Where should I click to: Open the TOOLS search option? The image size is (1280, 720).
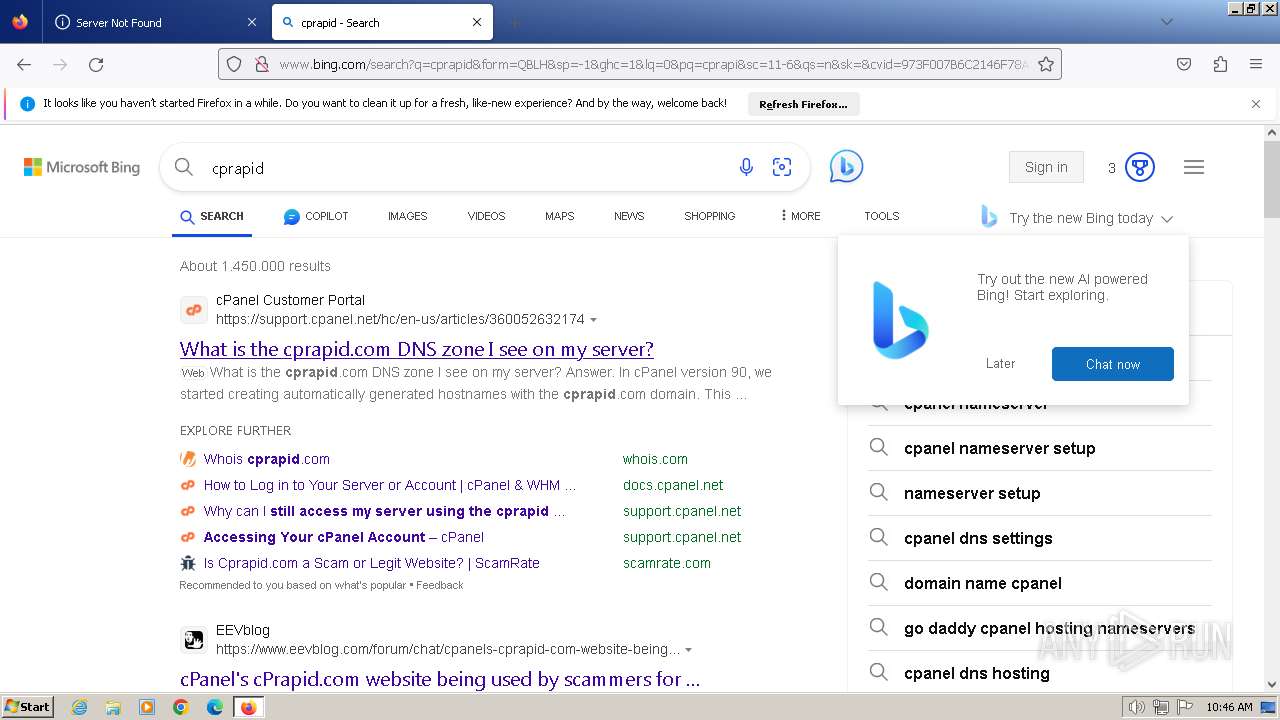881,216
